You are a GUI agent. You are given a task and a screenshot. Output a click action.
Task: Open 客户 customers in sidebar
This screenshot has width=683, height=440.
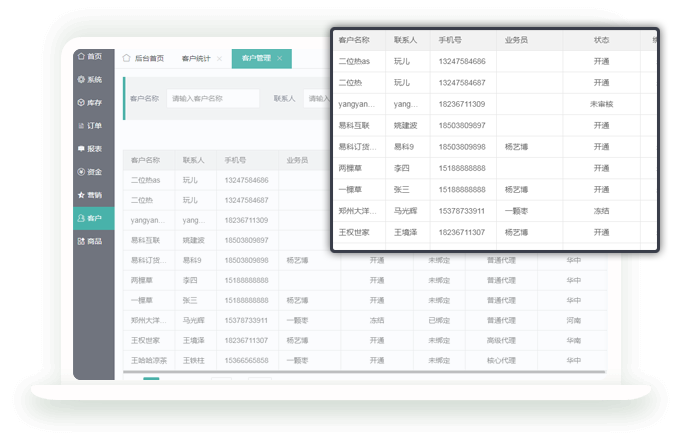tap(91, 218)
